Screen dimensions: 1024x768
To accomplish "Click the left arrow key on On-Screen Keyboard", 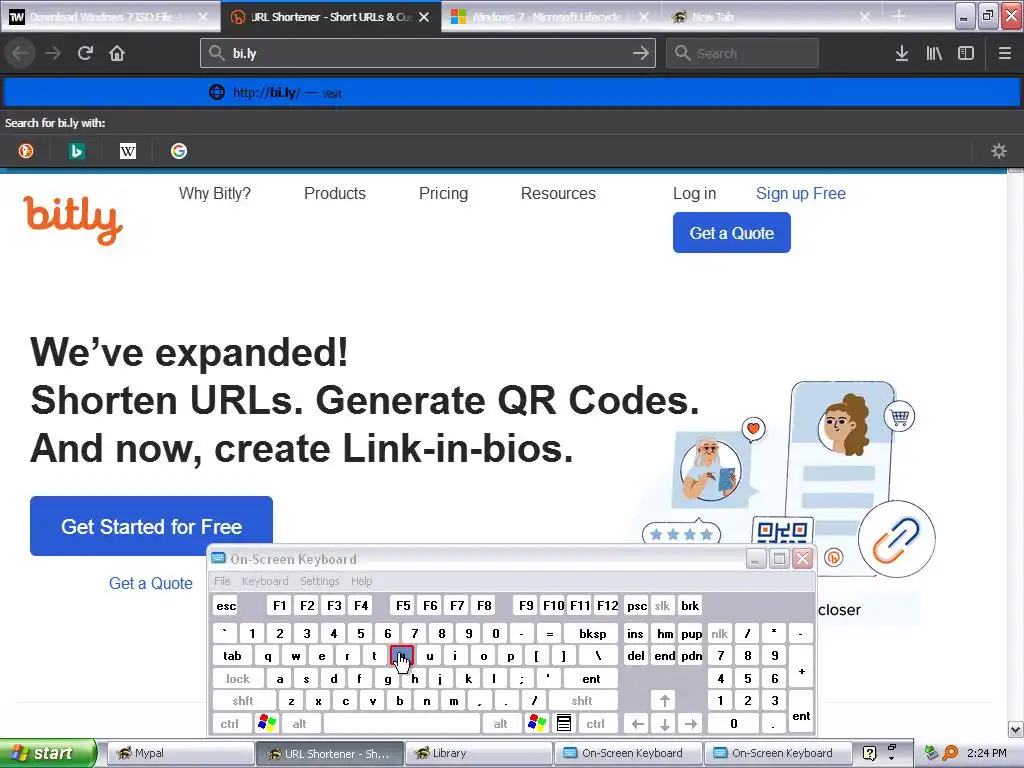I will (637, 723).
